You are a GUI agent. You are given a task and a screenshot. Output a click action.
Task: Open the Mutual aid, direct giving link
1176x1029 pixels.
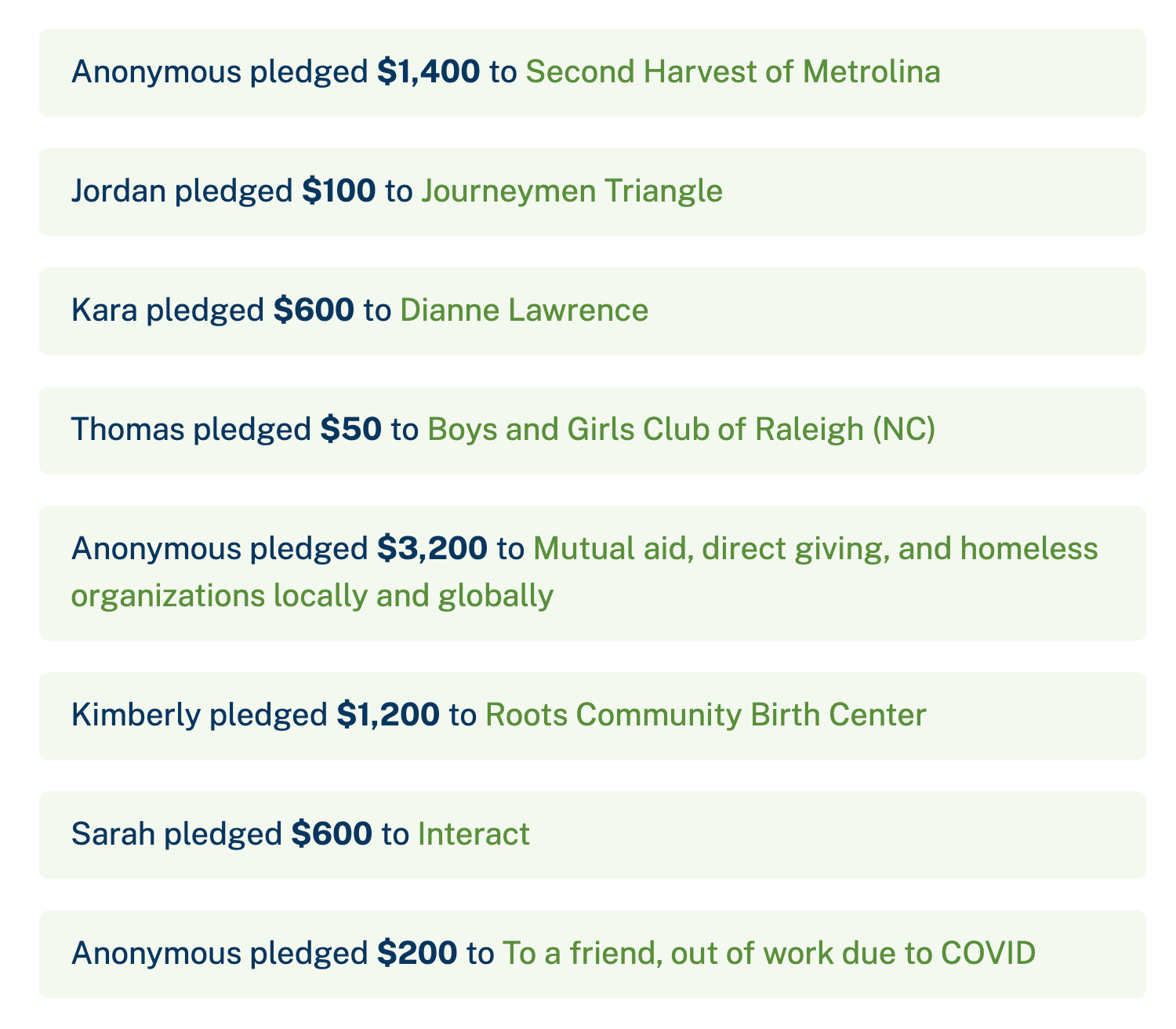coord(816,549)
